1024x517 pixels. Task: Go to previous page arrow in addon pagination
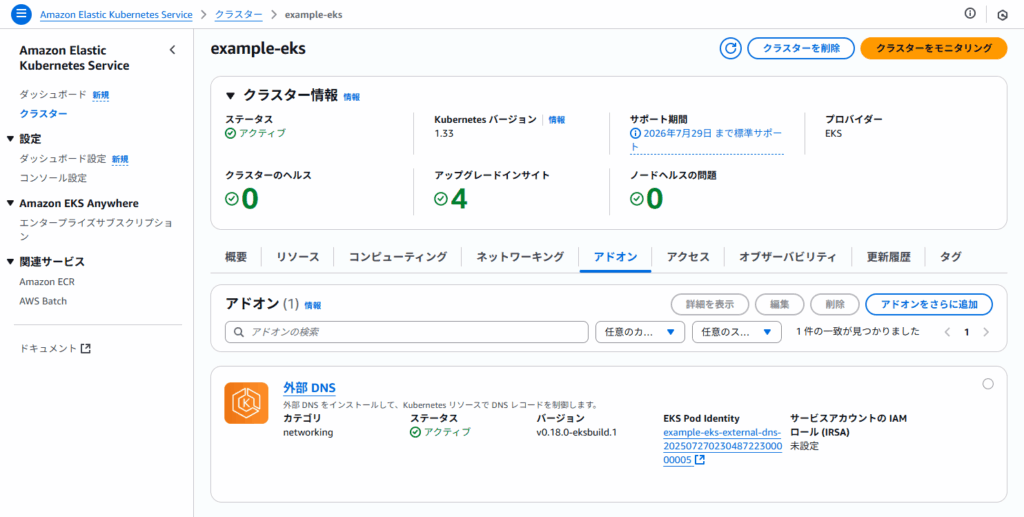click(948, 332)
